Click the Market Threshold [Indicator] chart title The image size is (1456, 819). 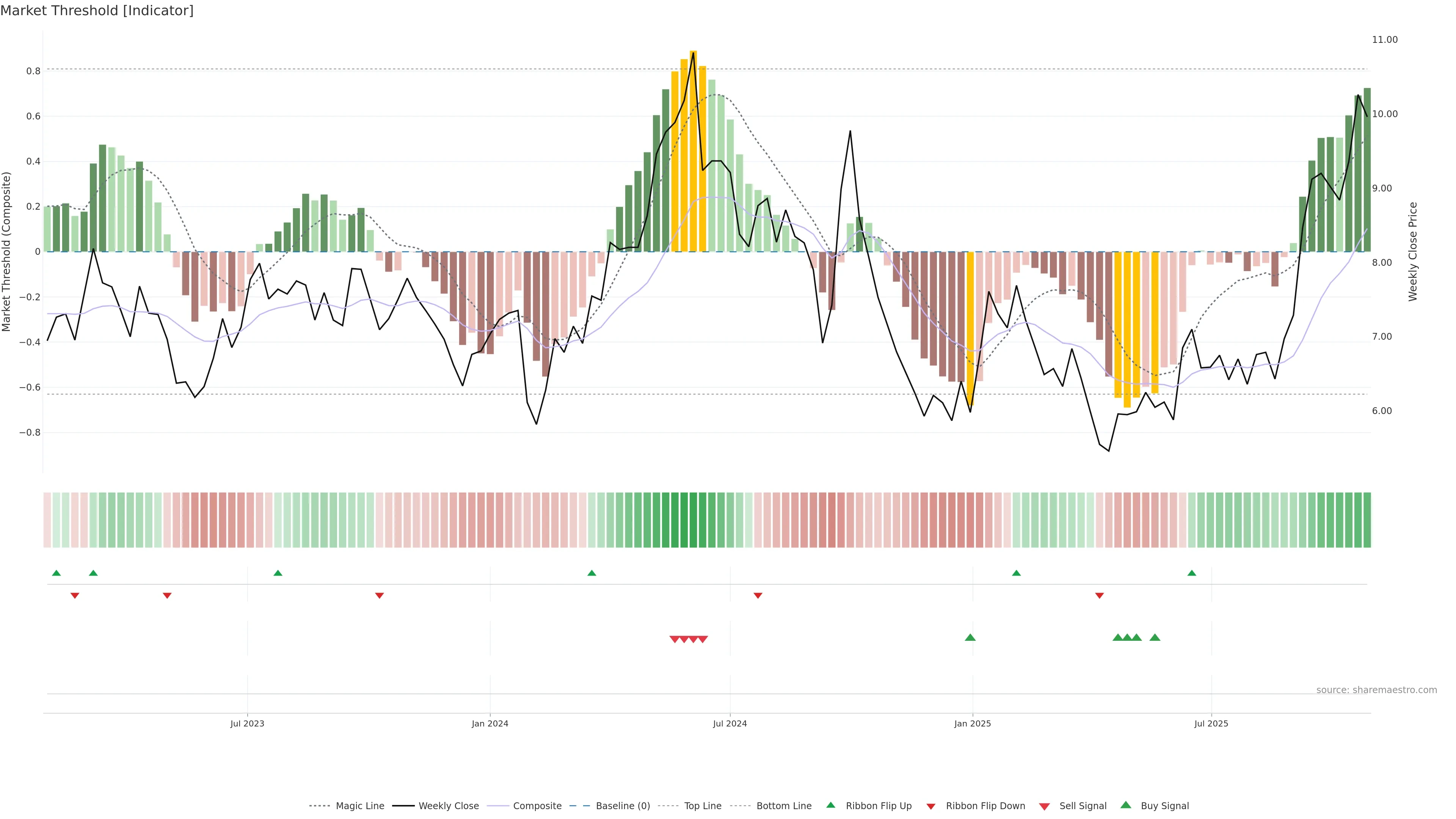pos(97,11)
